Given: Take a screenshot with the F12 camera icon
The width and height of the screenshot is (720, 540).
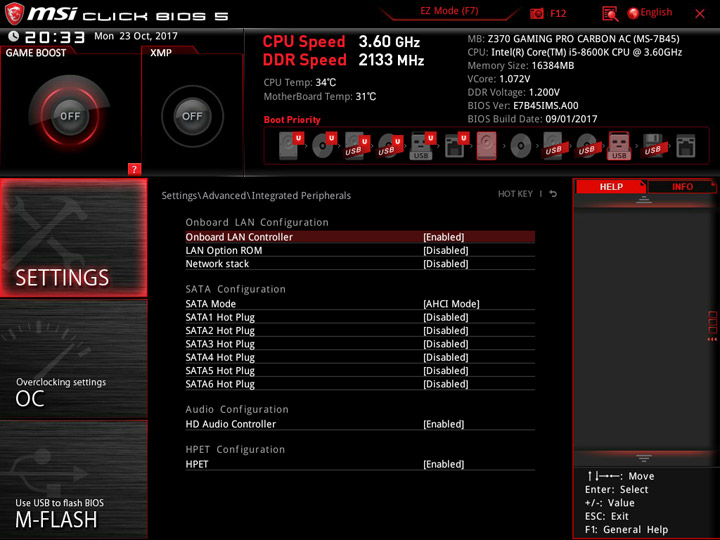Looking at the screenshot, I should (536, 14).
